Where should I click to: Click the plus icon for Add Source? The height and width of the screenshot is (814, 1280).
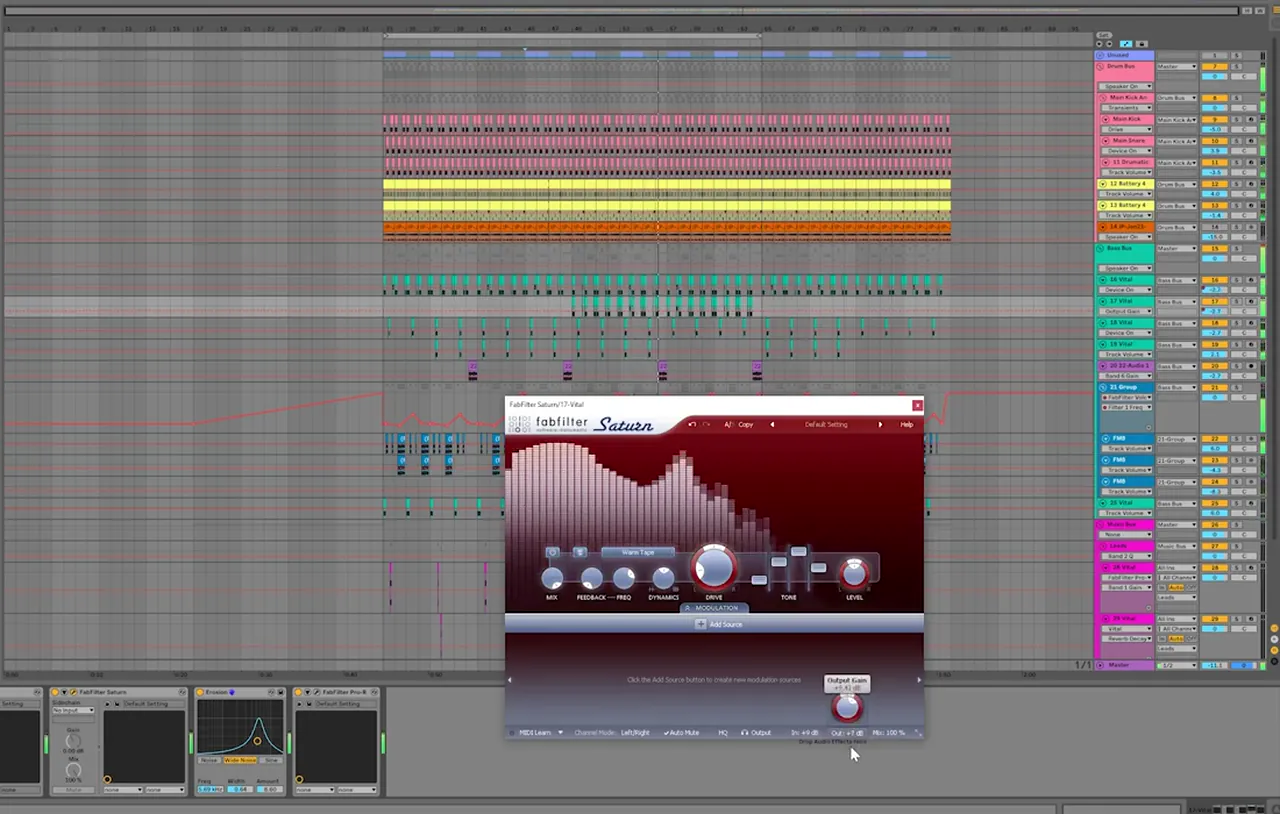tap(700, 624)
